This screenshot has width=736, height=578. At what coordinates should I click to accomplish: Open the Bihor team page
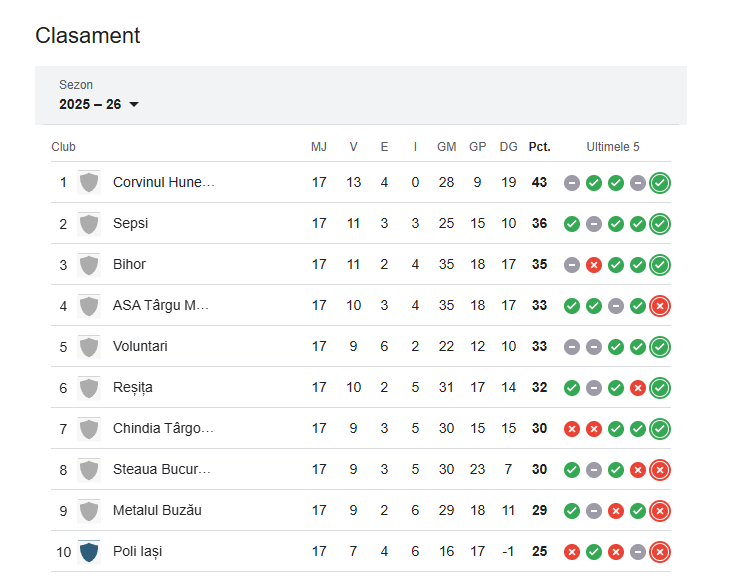tap(129, 264)
